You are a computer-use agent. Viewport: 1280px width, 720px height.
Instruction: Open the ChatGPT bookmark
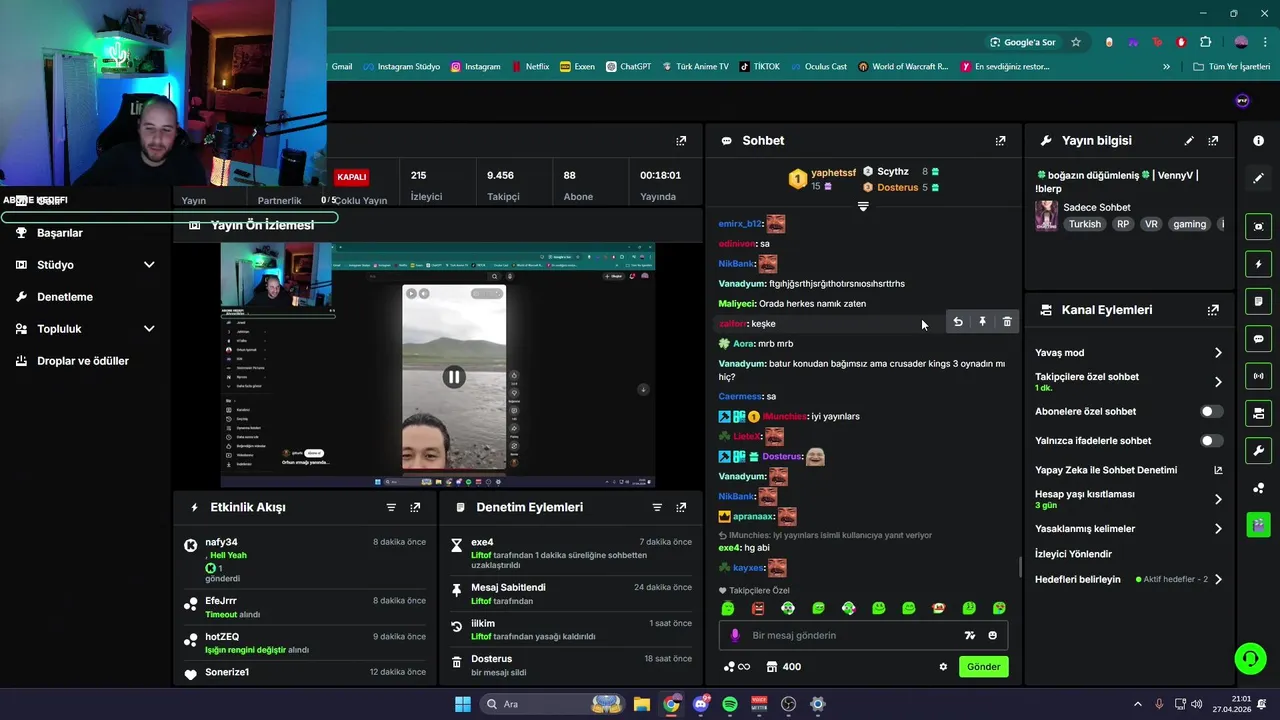tap(627, 67)
